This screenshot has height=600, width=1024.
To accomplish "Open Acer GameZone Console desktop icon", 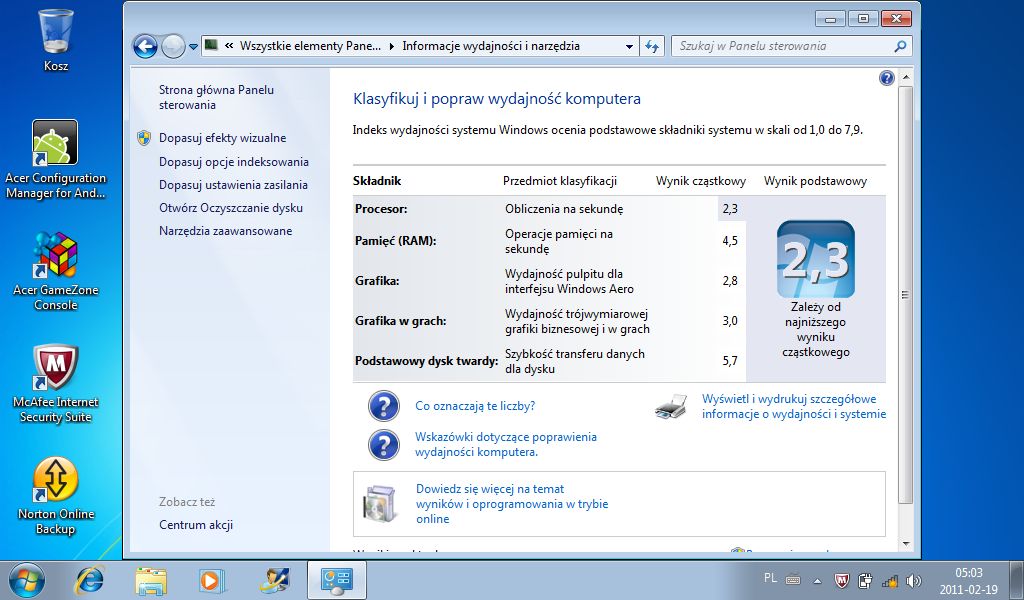I will [56, 272].
